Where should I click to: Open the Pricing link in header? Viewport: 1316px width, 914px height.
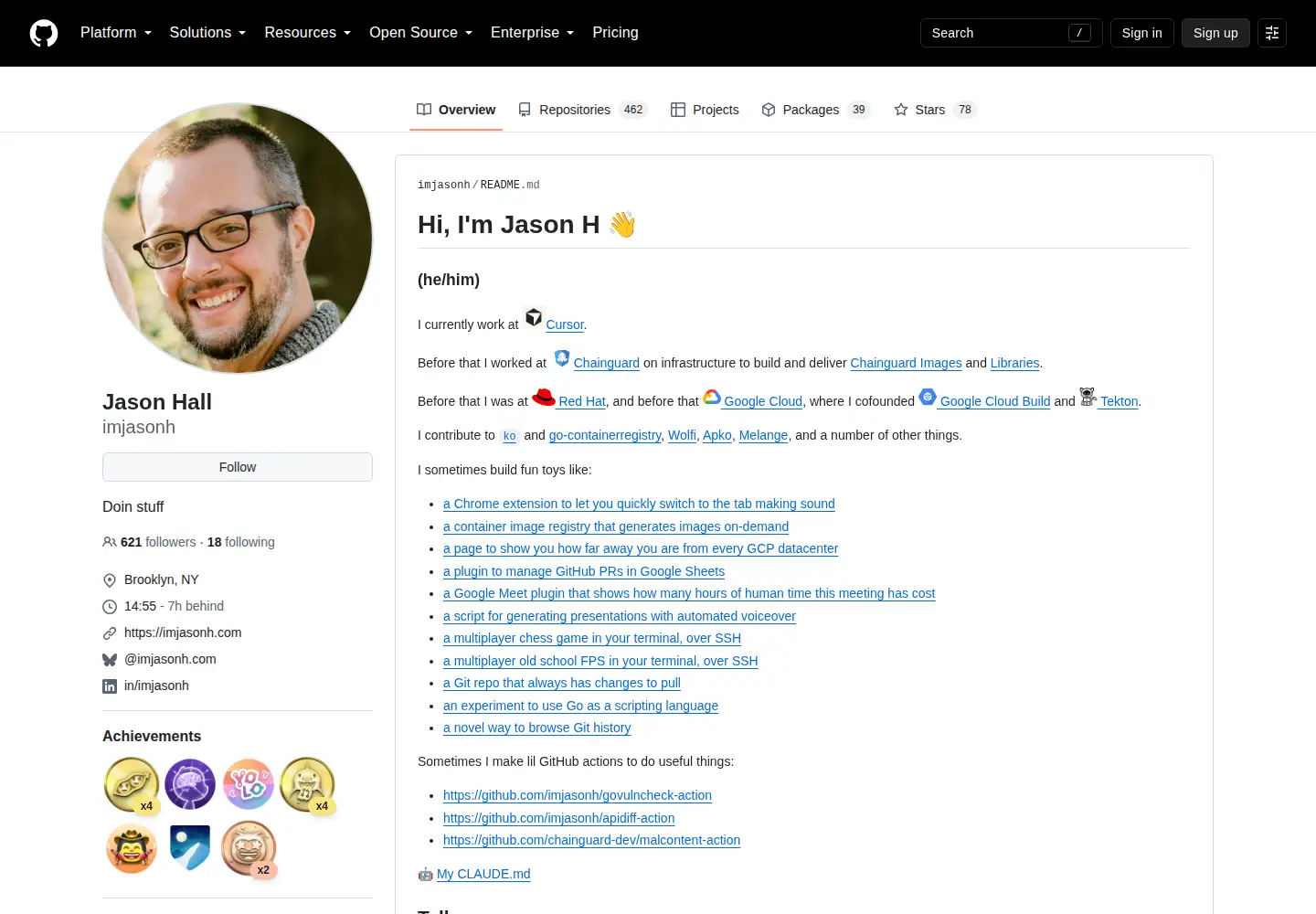[x=615, y=33]
